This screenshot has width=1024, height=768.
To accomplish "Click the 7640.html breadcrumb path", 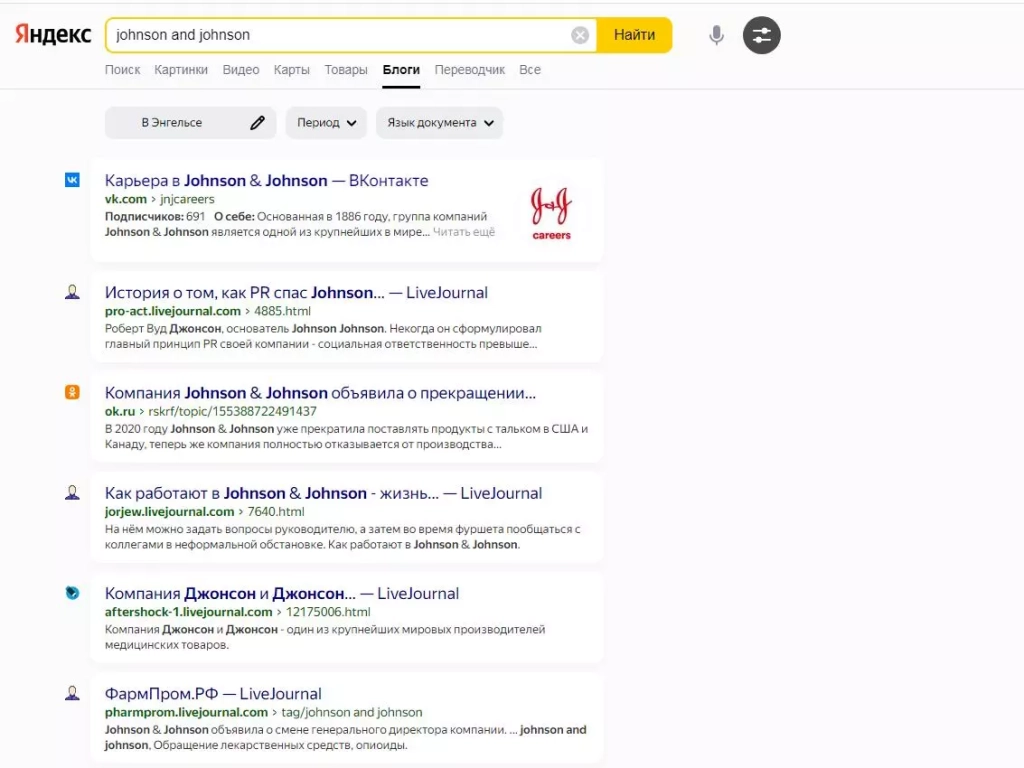I will pos(276,512).
